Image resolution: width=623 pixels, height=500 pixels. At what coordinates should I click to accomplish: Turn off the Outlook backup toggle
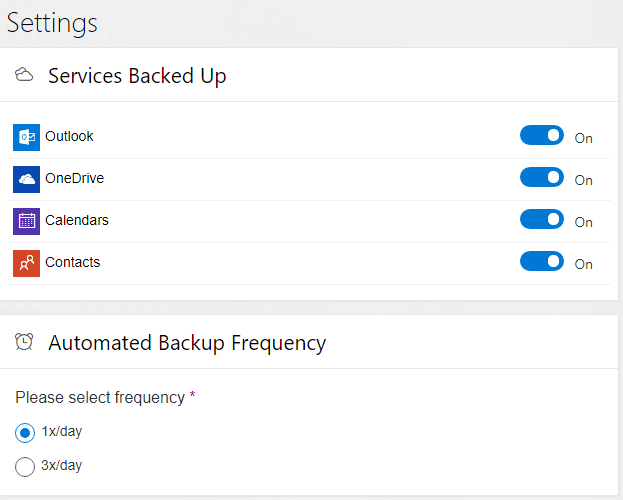tap(542, 136)
